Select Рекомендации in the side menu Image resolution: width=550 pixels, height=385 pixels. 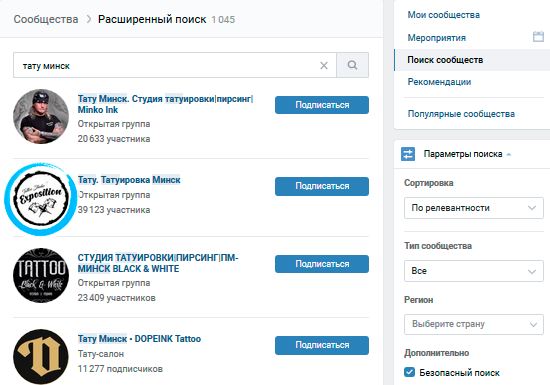click(439, 82)
